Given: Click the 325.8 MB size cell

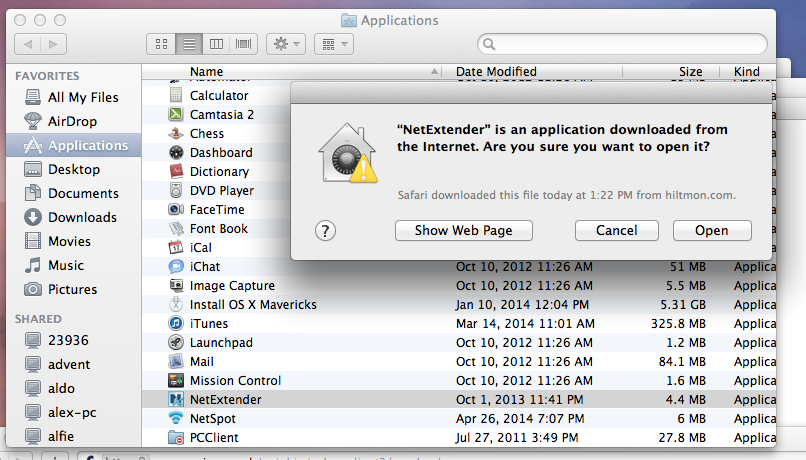Looking at the screenshot, I should point(678,324).
